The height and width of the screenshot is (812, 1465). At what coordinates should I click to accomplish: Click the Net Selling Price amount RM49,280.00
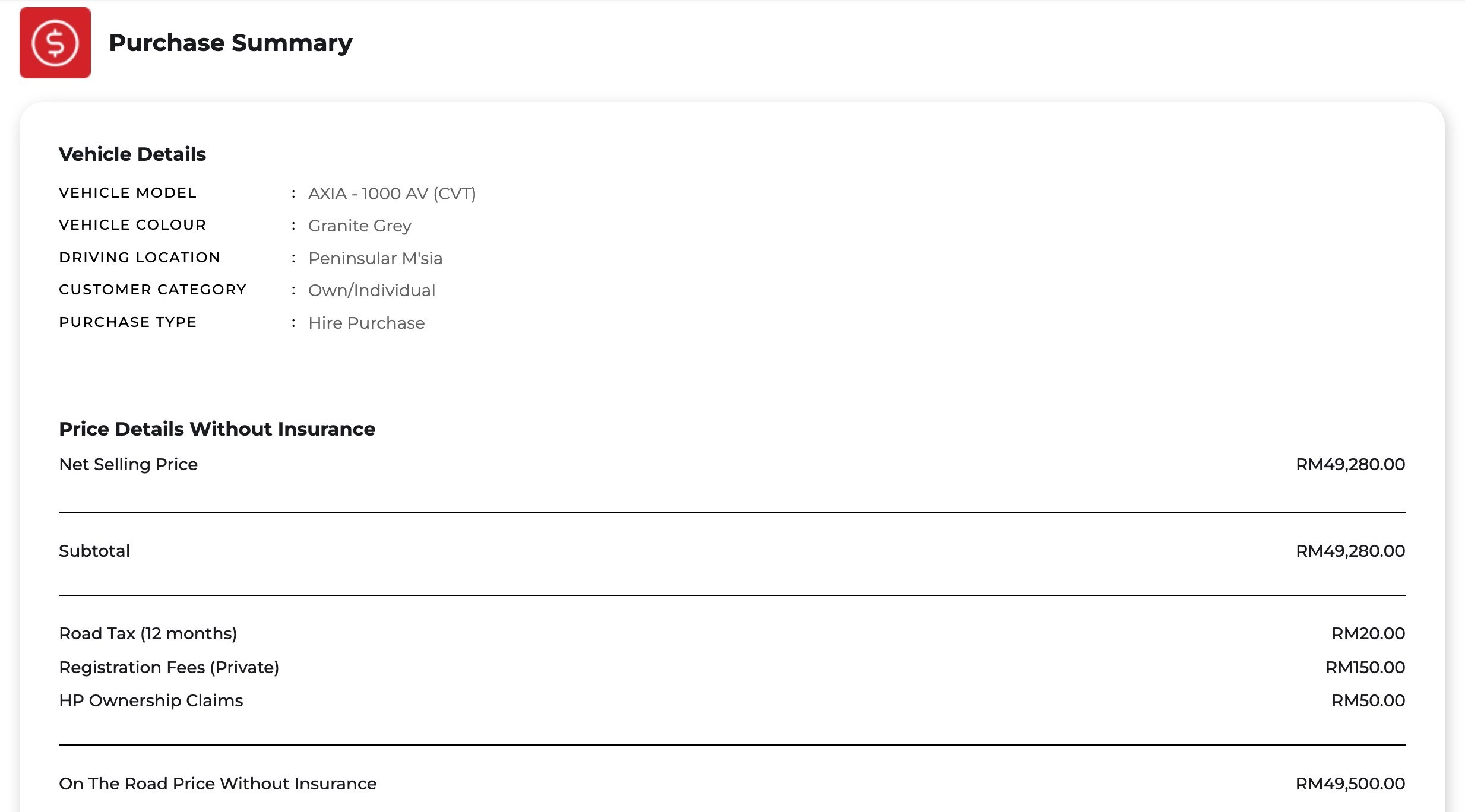[x=1350, y=464]
